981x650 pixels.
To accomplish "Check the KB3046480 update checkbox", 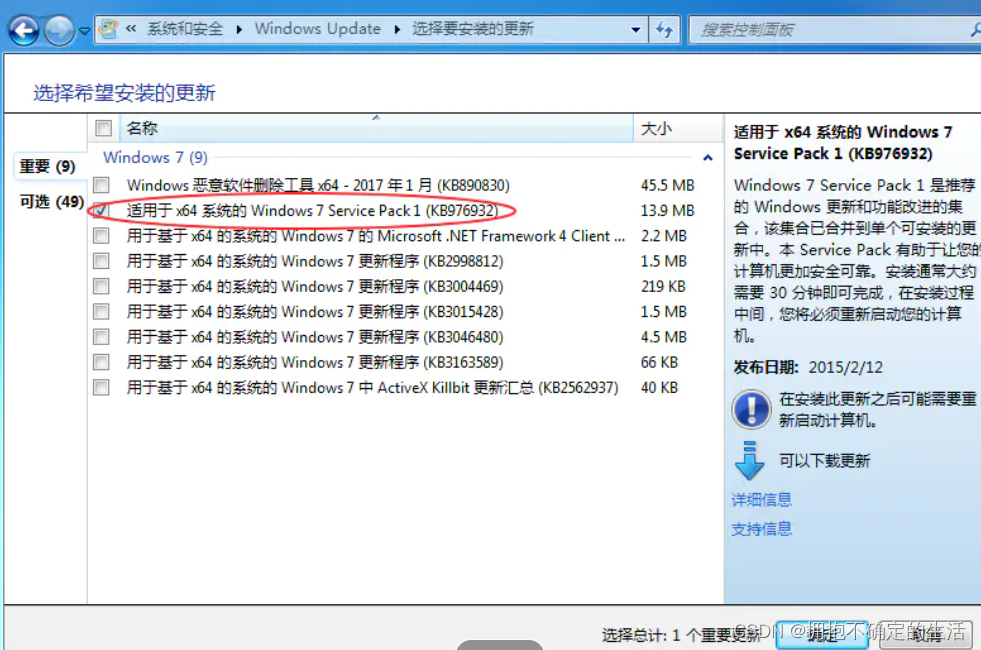I will (101, 337).
